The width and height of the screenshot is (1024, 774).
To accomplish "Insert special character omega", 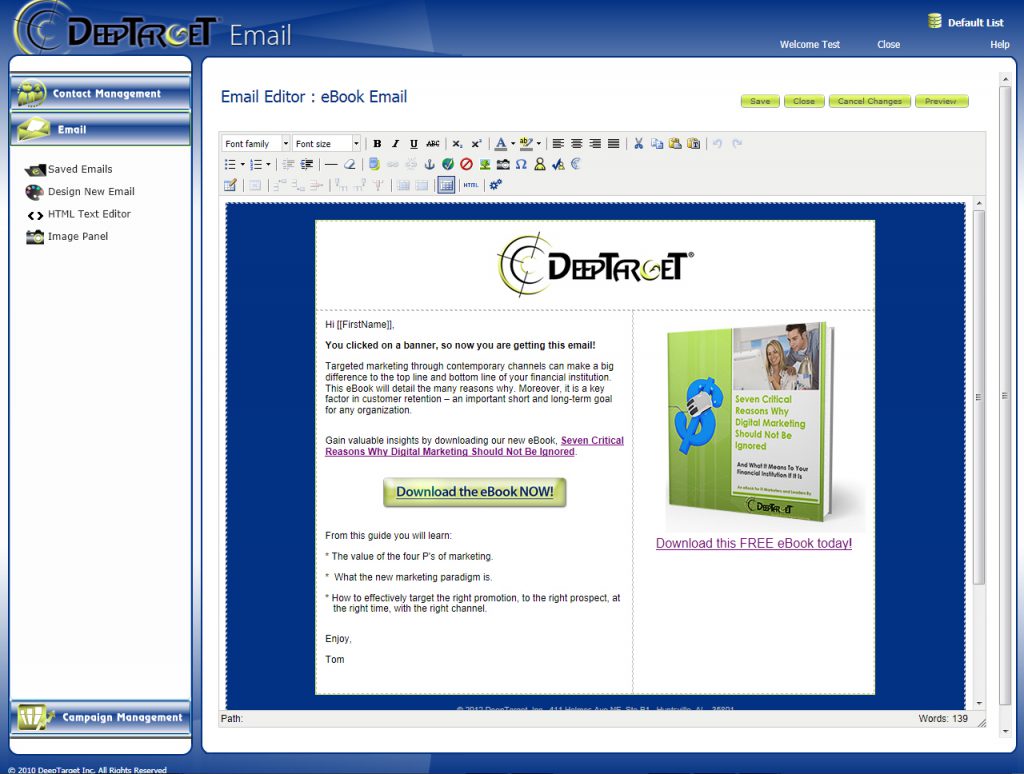I will (521, 165).
